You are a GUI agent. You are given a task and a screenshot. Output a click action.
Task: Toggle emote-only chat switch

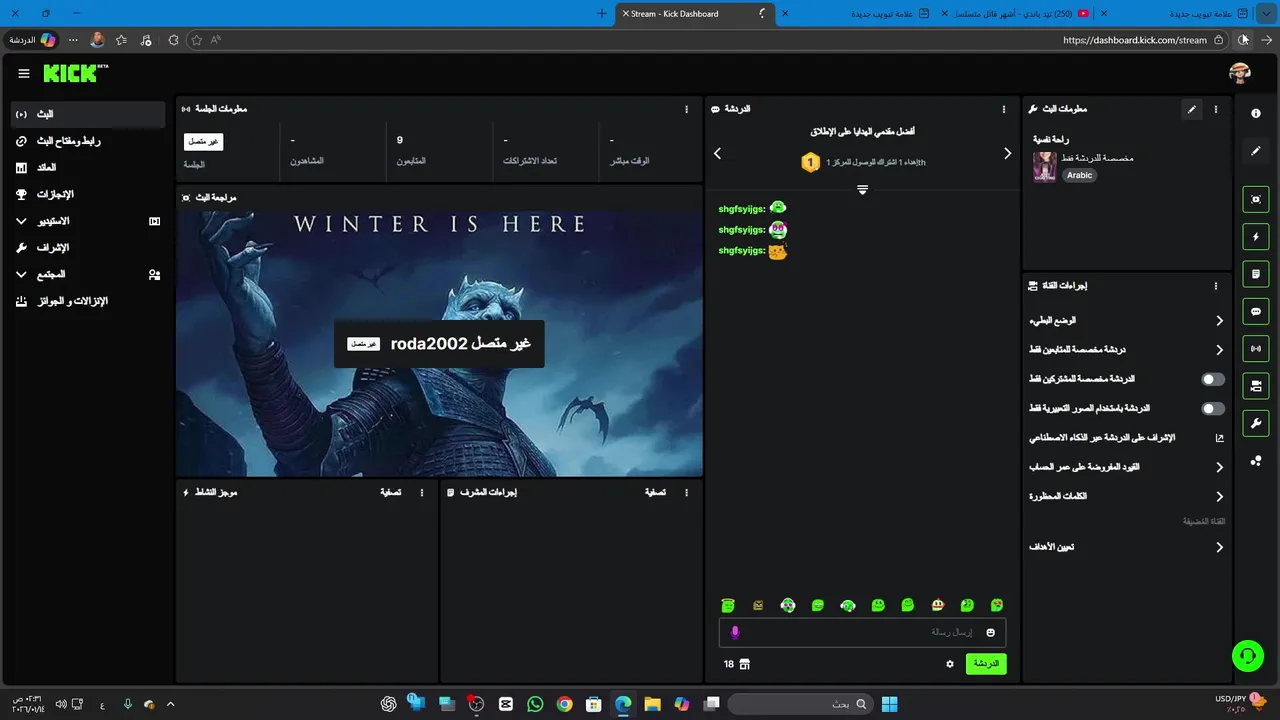[x=1213, y=409]
